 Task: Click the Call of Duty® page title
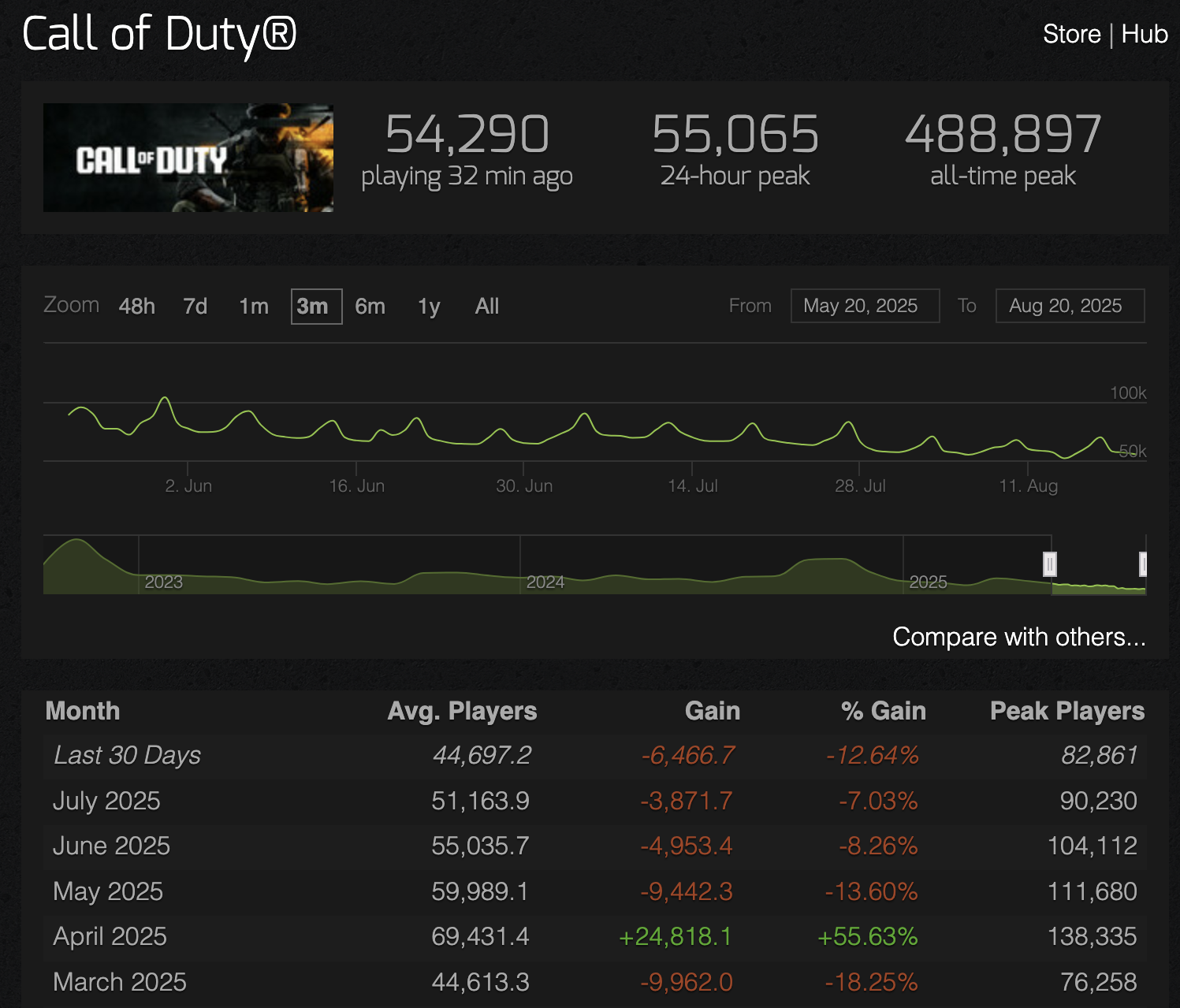coord(159,35)
